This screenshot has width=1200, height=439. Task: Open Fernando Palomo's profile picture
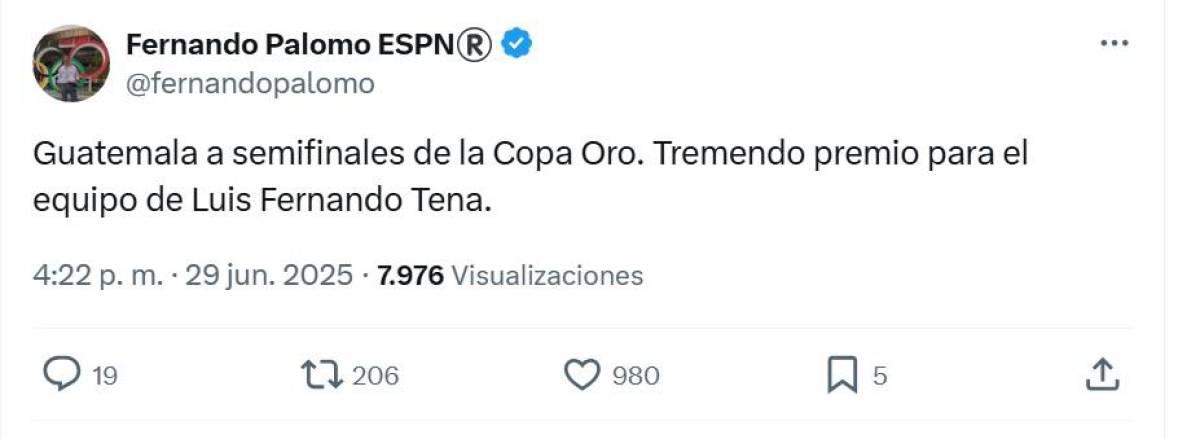tap(71, 64)
